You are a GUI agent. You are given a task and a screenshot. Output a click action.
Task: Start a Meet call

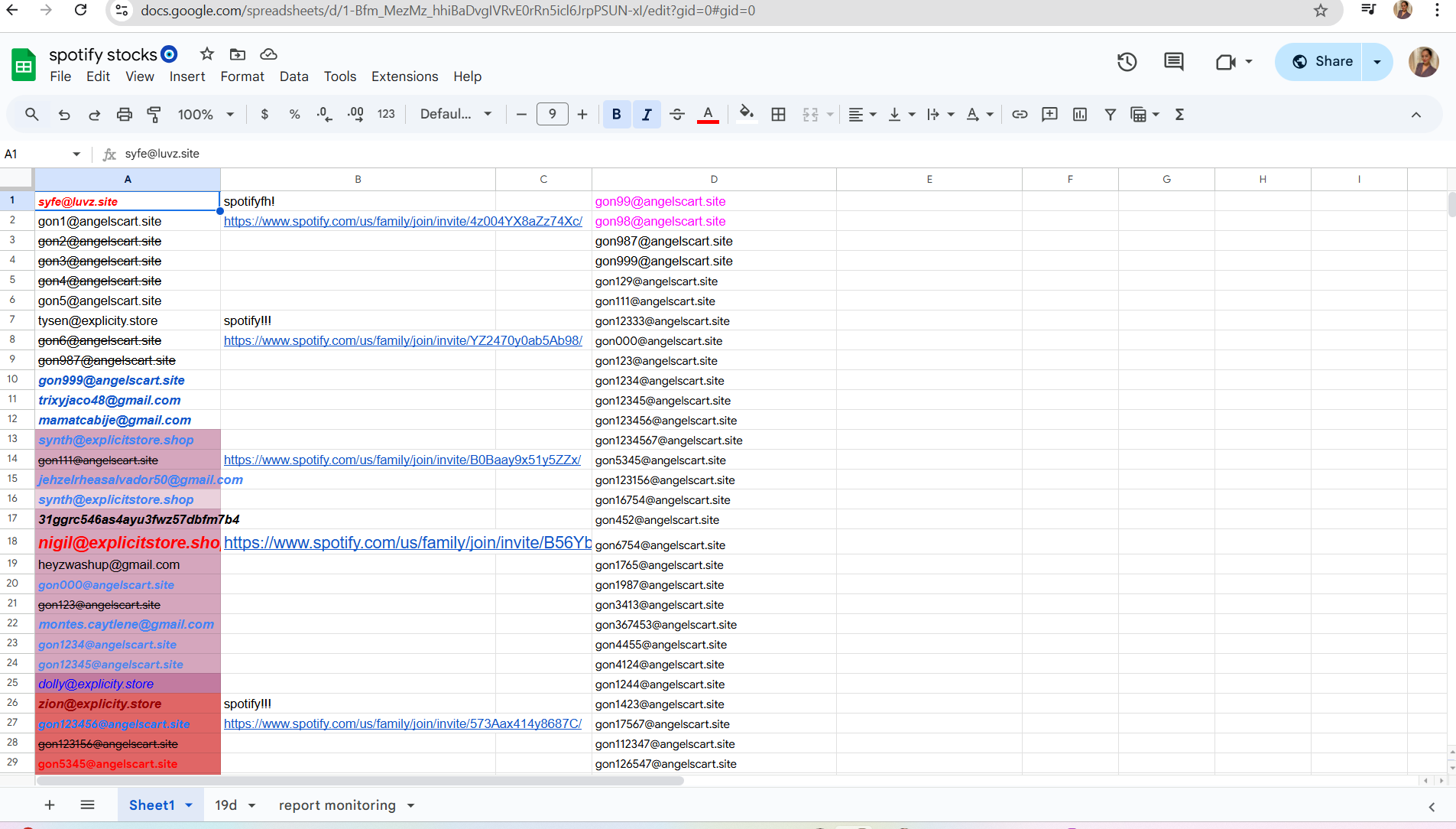pos(1226,62)
